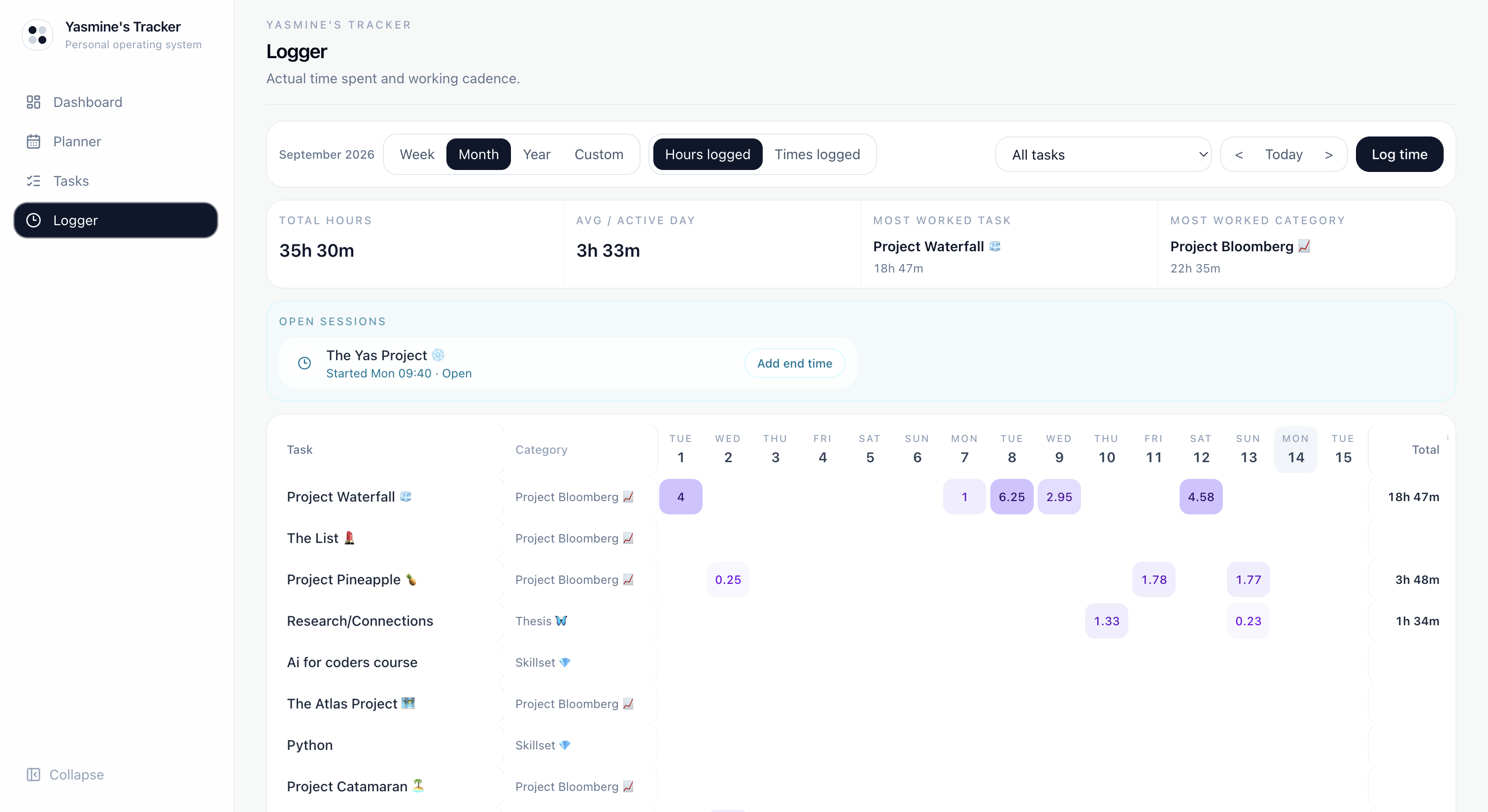Click the butterfly icon beside Thesis category

[x=562, y=621]
